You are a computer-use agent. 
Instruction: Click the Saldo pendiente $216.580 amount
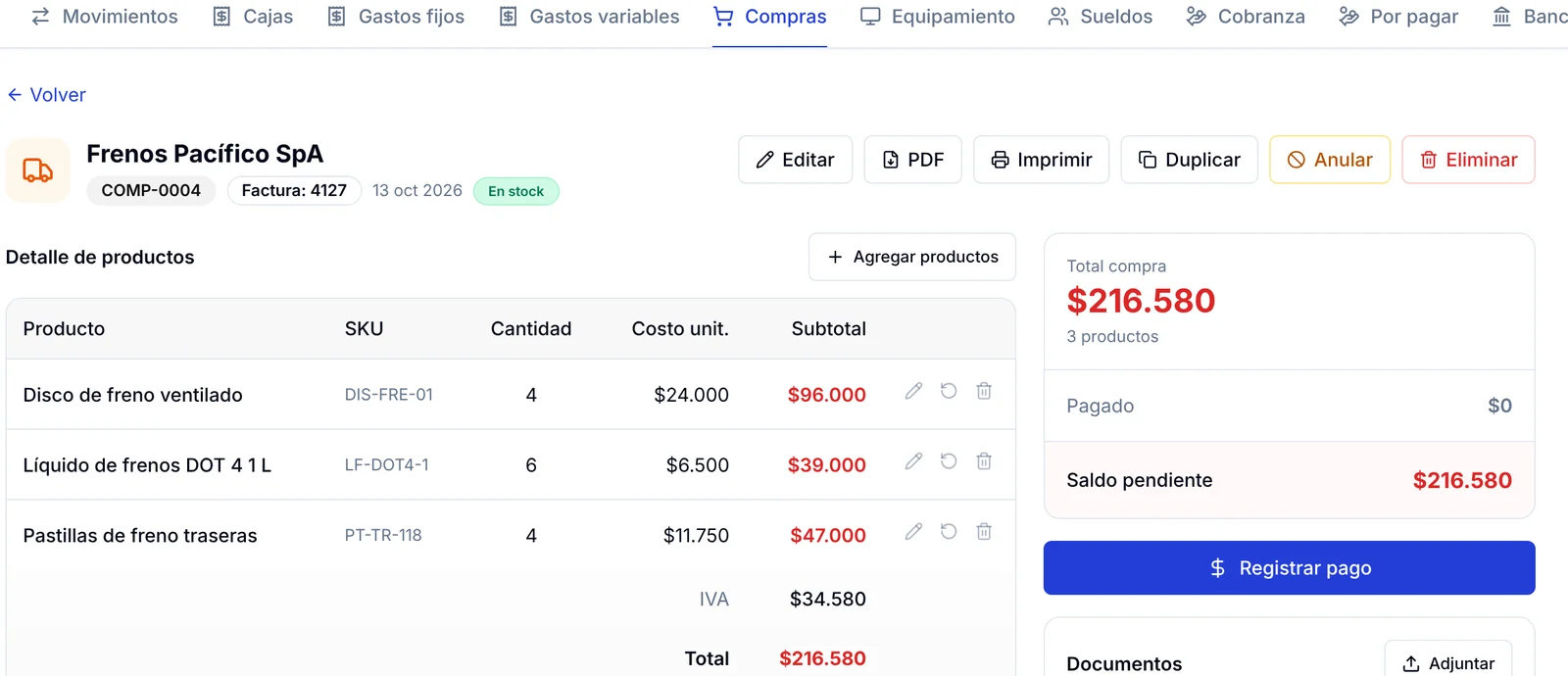(x=1462, y=480)
